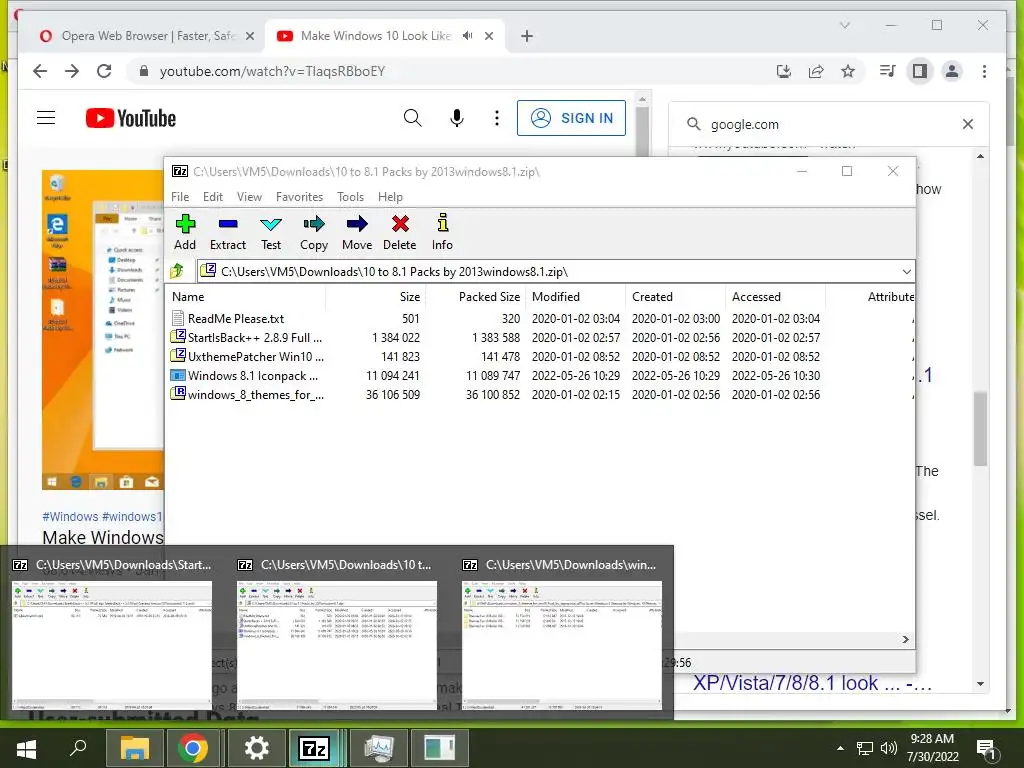The height and width of the screenshot is (768, 1024).
Task: Clear the google.com side panel search
Action: click(x=968, y=124)
